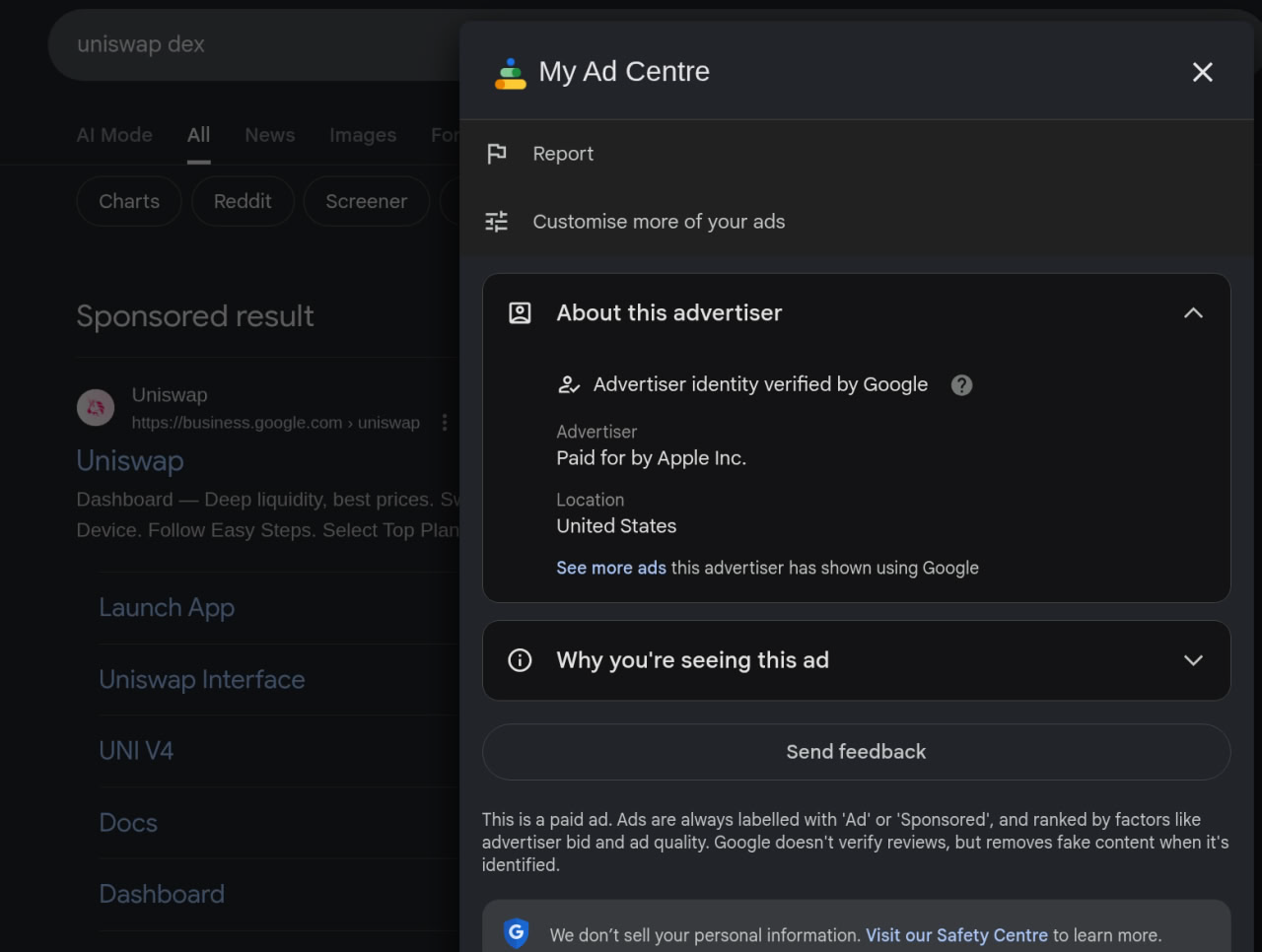Click the Uniswap ad favicon
Viewport: 1262px width, 952px height.
96,408
